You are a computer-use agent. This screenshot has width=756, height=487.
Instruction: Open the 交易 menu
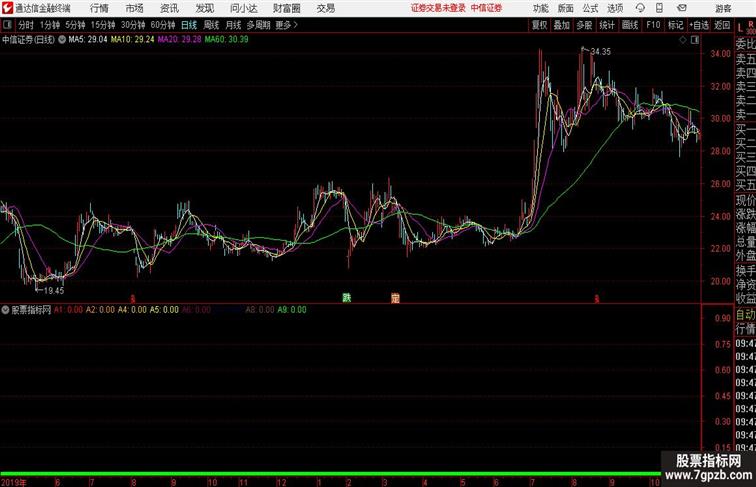[326, 8]
